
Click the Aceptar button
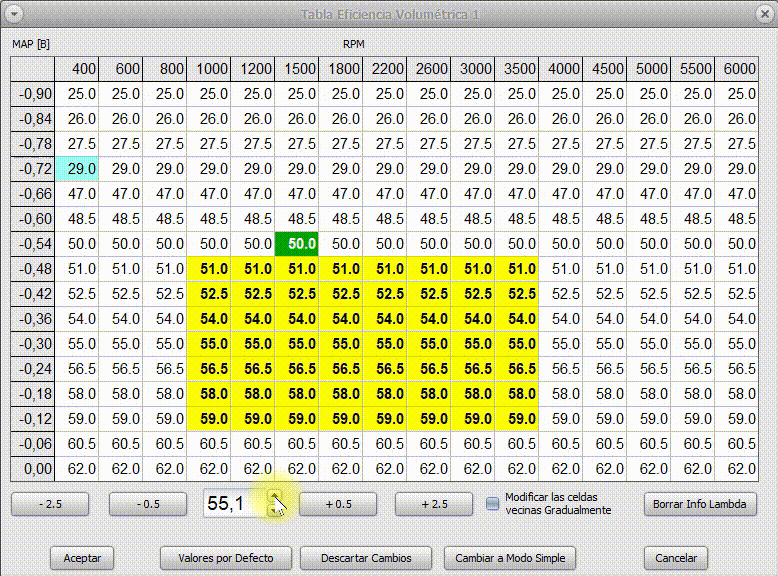point(82,558)
